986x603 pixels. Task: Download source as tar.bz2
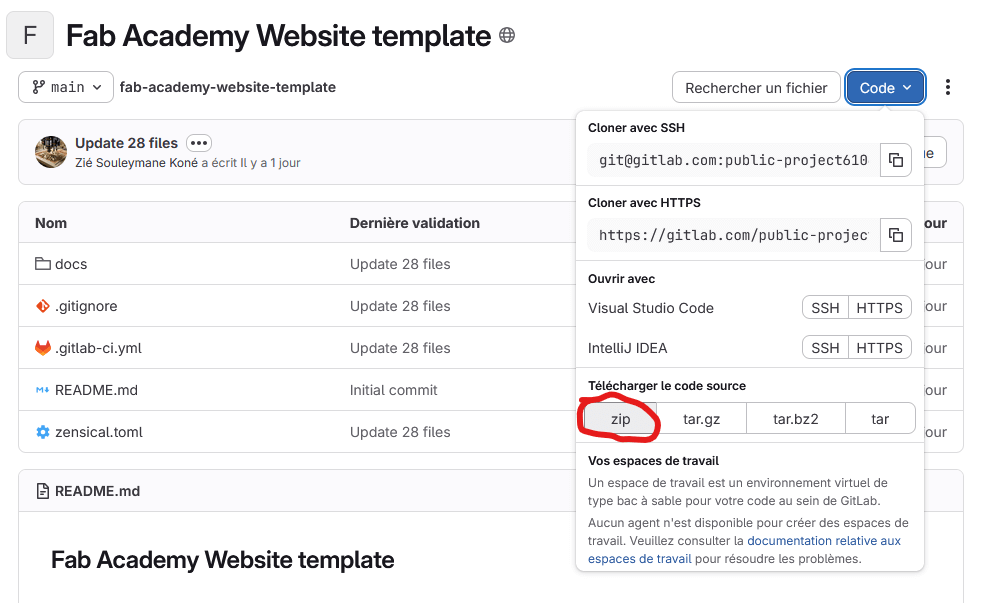pyautogui.click(x=796, y=419)
